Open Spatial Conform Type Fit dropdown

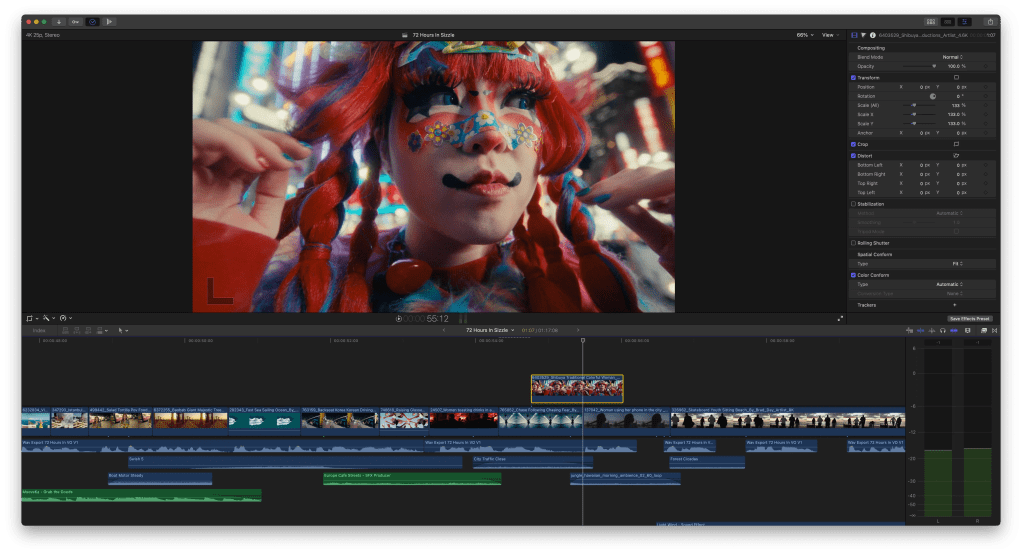tap(957, 263)
